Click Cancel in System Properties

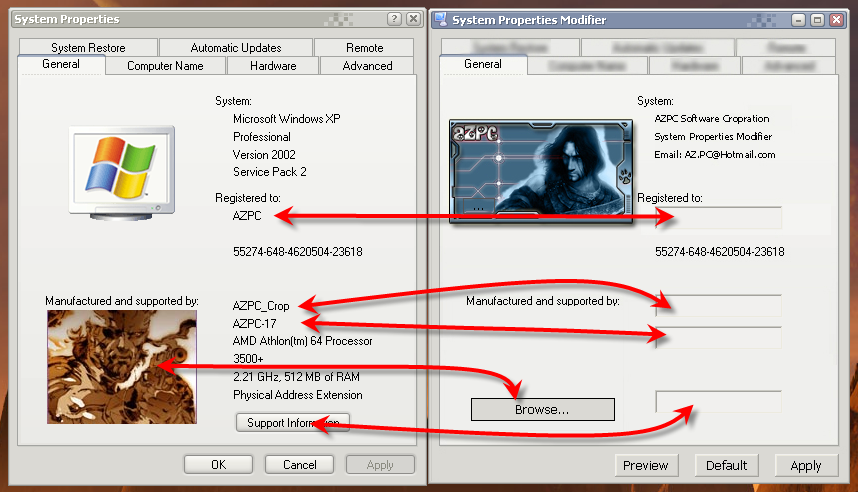(x=300, y=464)
